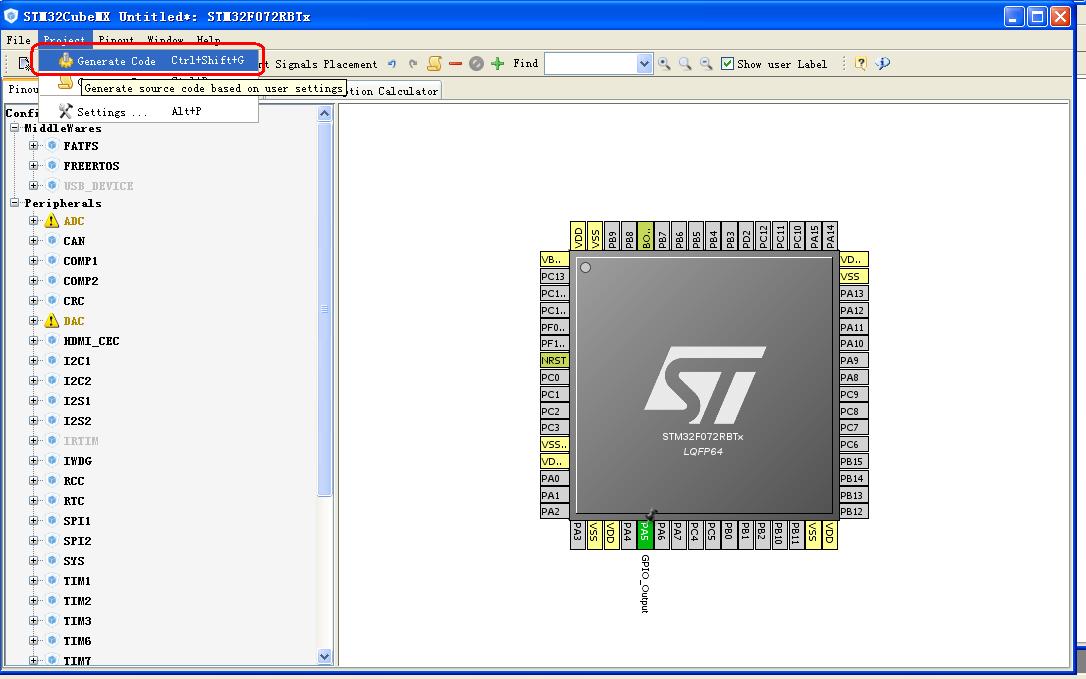
Task: Click the FREERTOS middleware icon
Action: 52,166
